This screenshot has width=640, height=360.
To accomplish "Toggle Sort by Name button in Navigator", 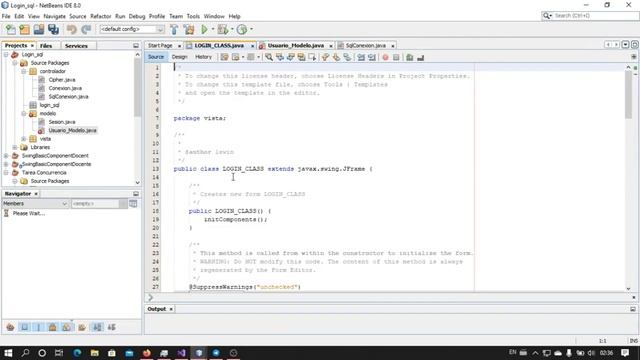I will click(97, 327).
